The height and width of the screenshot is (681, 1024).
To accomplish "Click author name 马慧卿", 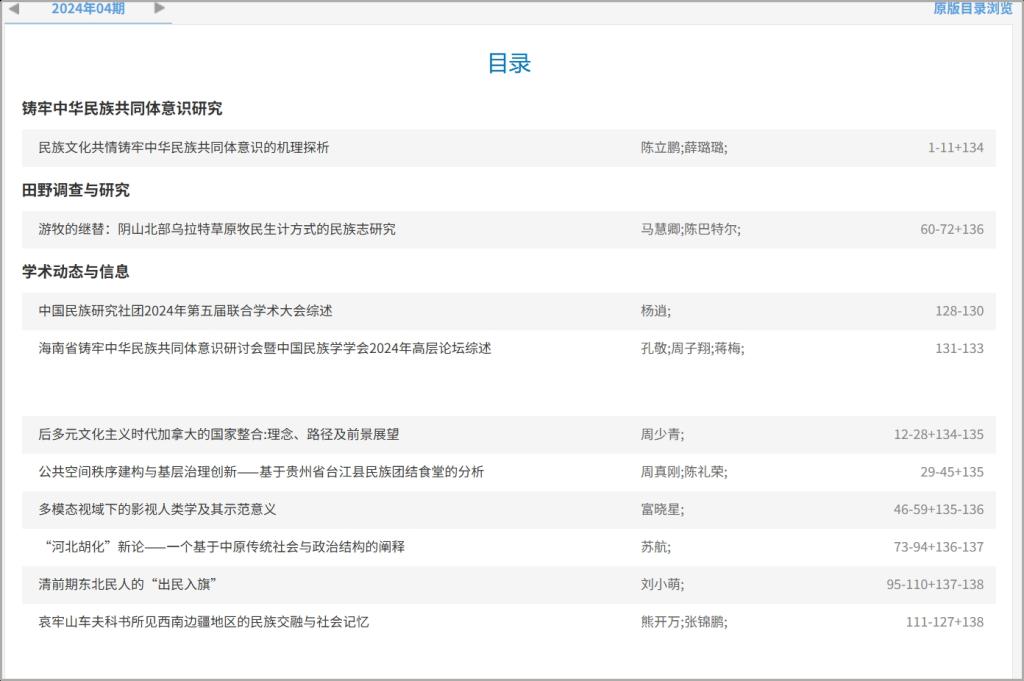I will click(660, 229).
